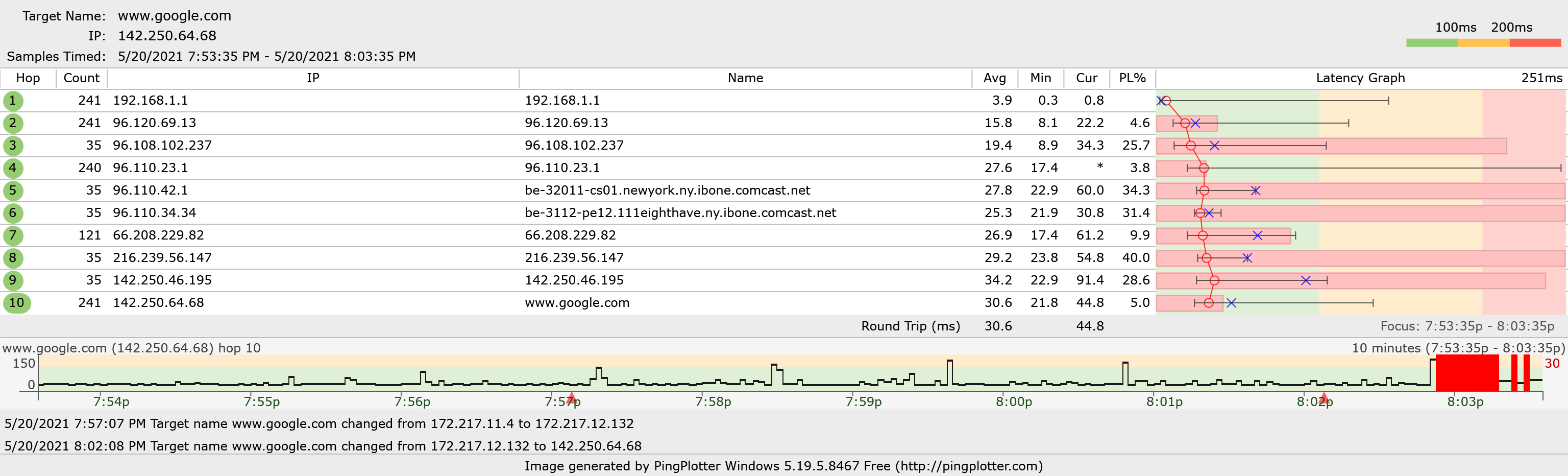This screenshot has width=1568, height=476.
Task: Click the green hop 1 circle icon
Action: click(13, 101)
